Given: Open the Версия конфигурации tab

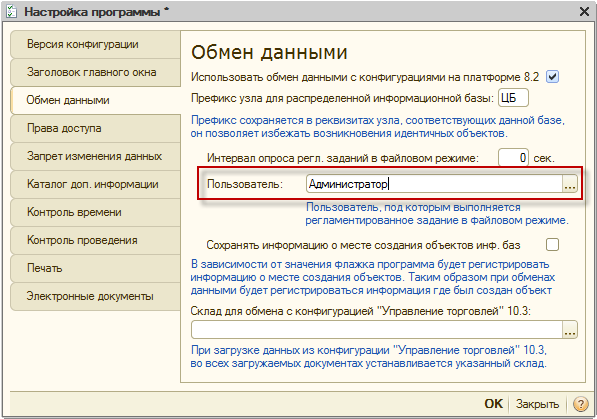Looking at the screenshot, I should click(95, 45).
